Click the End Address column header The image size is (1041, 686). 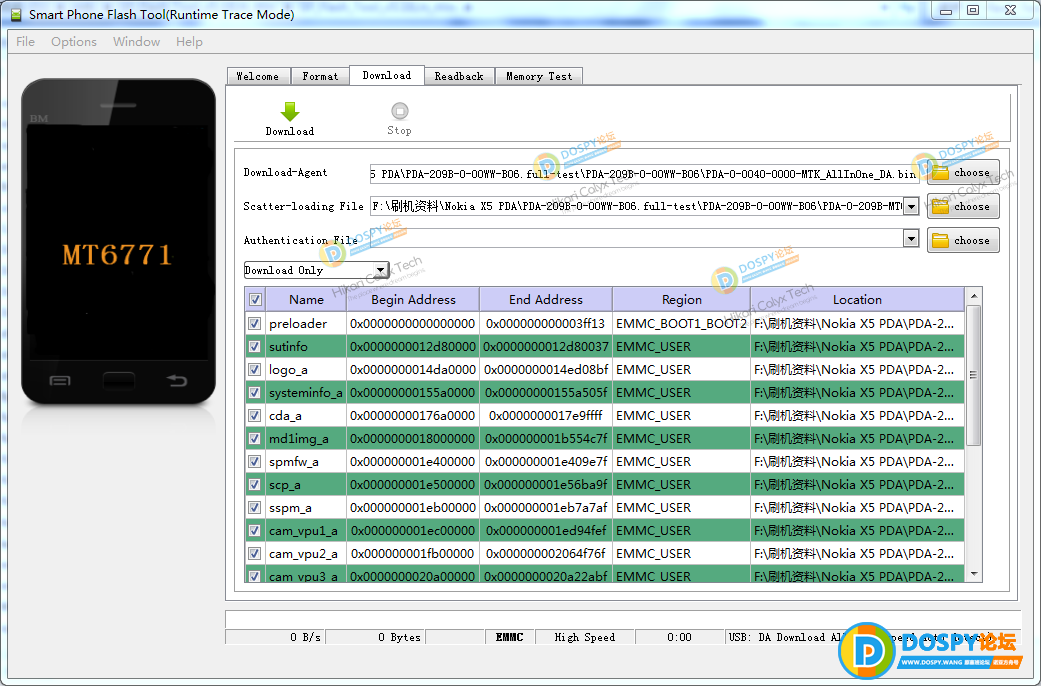(x=546, y=300)
